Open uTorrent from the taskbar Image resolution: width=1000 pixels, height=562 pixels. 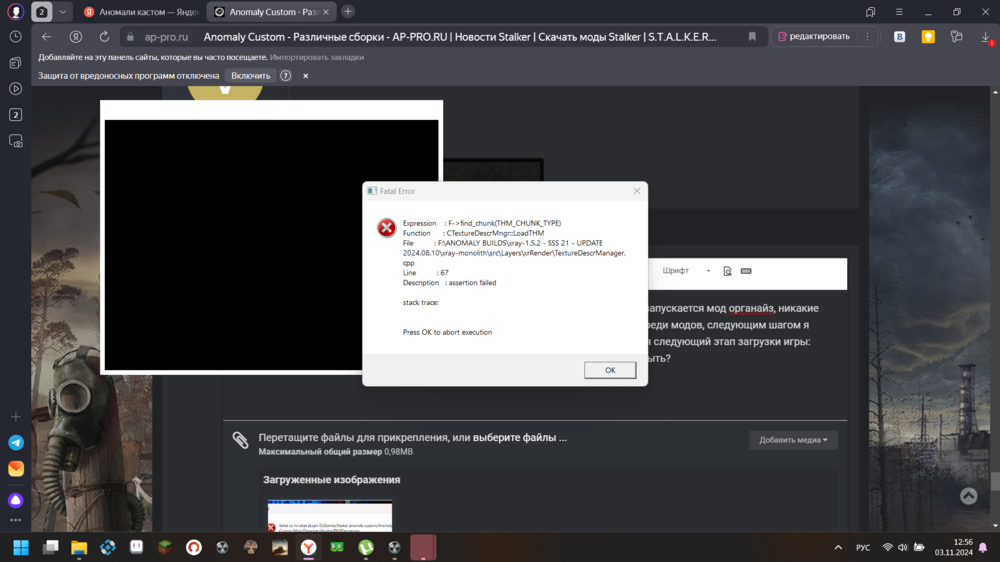[366, 547]
